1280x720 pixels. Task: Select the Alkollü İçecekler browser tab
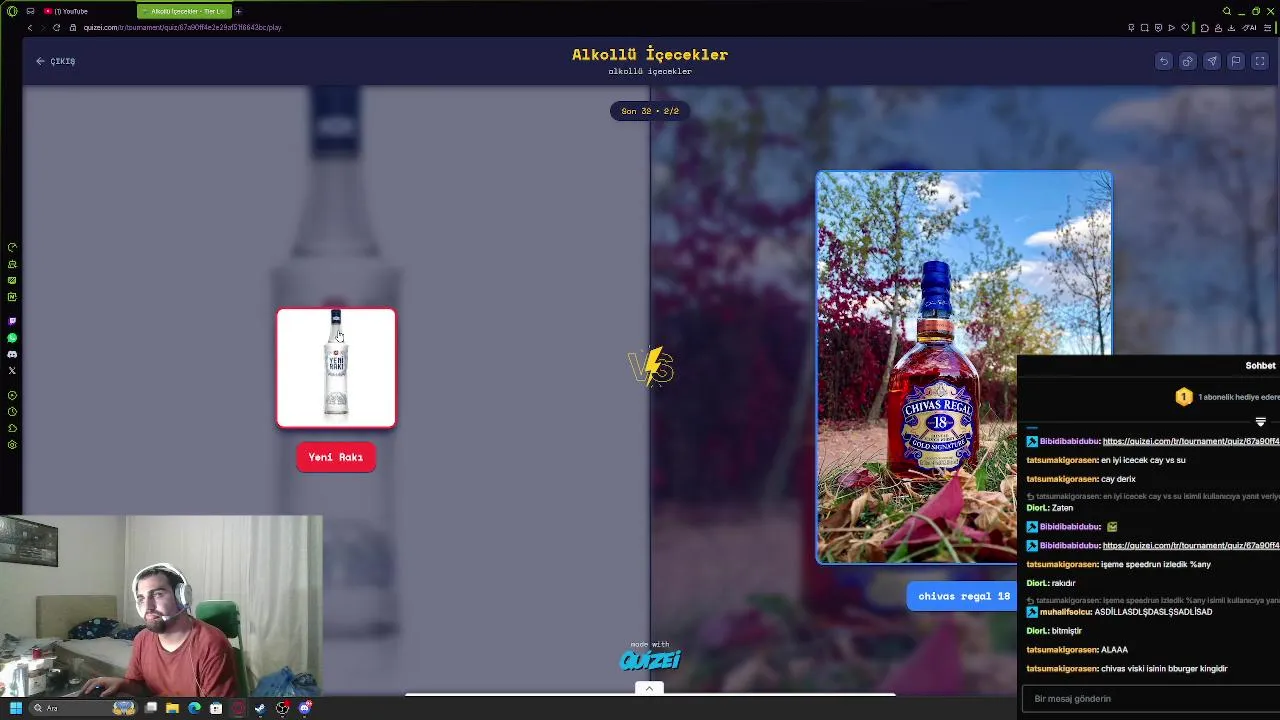pyautogui.click(x=184, y=11)
